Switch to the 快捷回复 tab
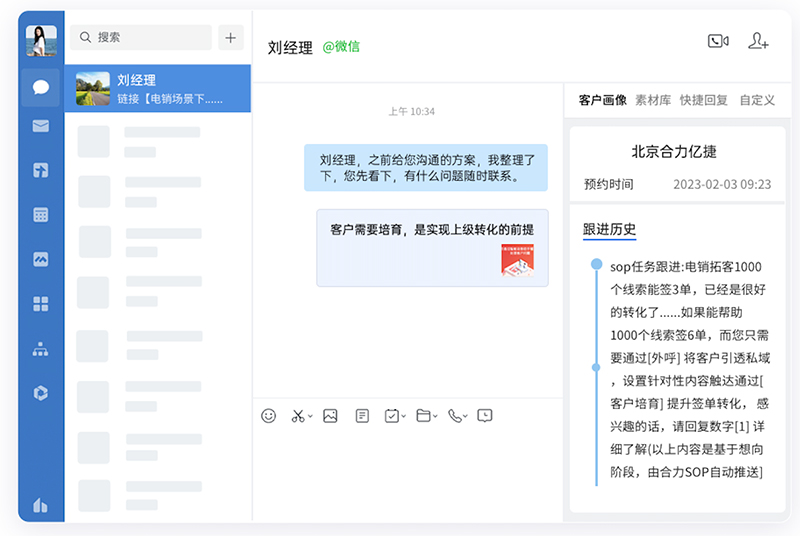This screenshot has height=536, width=800. point(704,100)
